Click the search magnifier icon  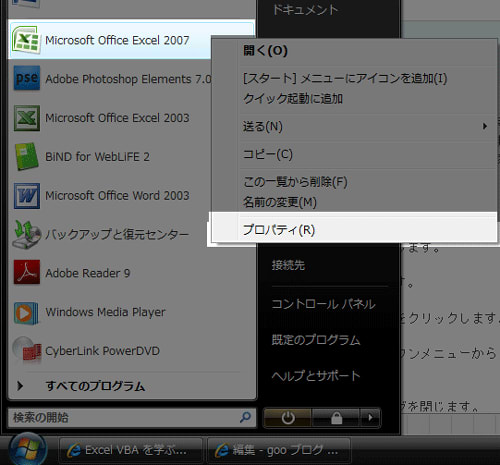tap(246, 417)
